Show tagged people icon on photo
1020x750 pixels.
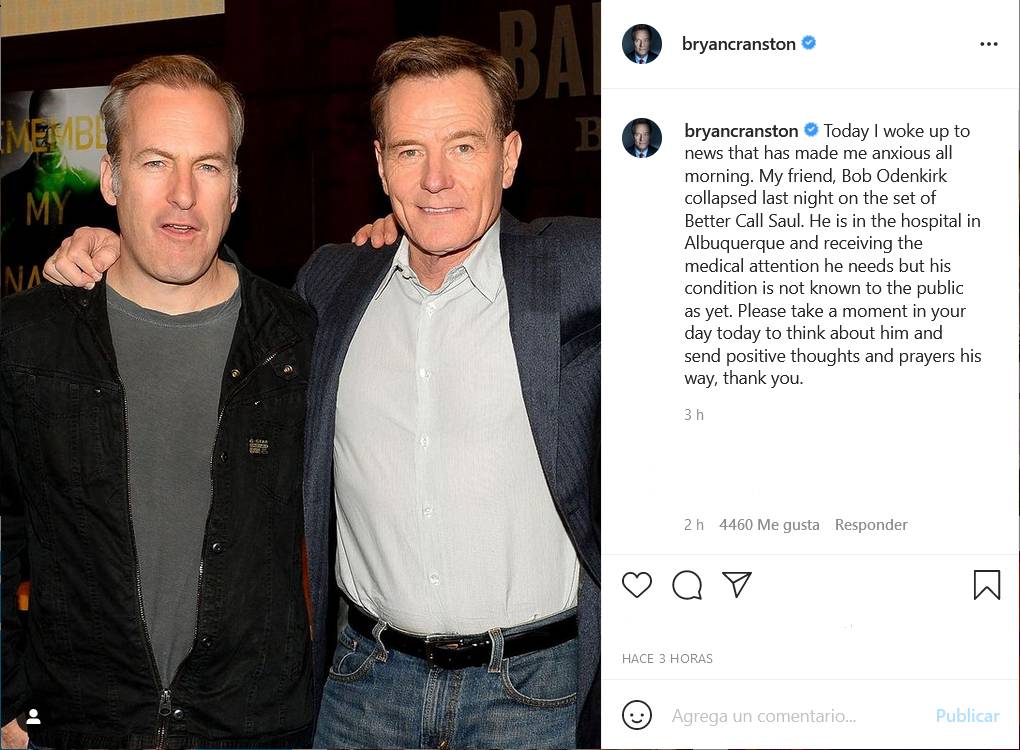click(x=33, y=717)
